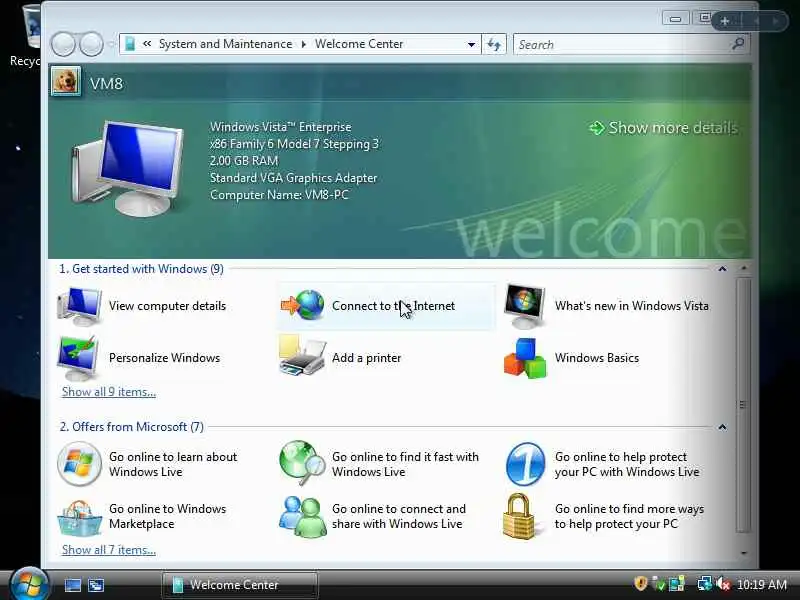Open the View computer details monitor icon
The width and height of the screenshot is (800, 600).
click(x=80, y=306)
